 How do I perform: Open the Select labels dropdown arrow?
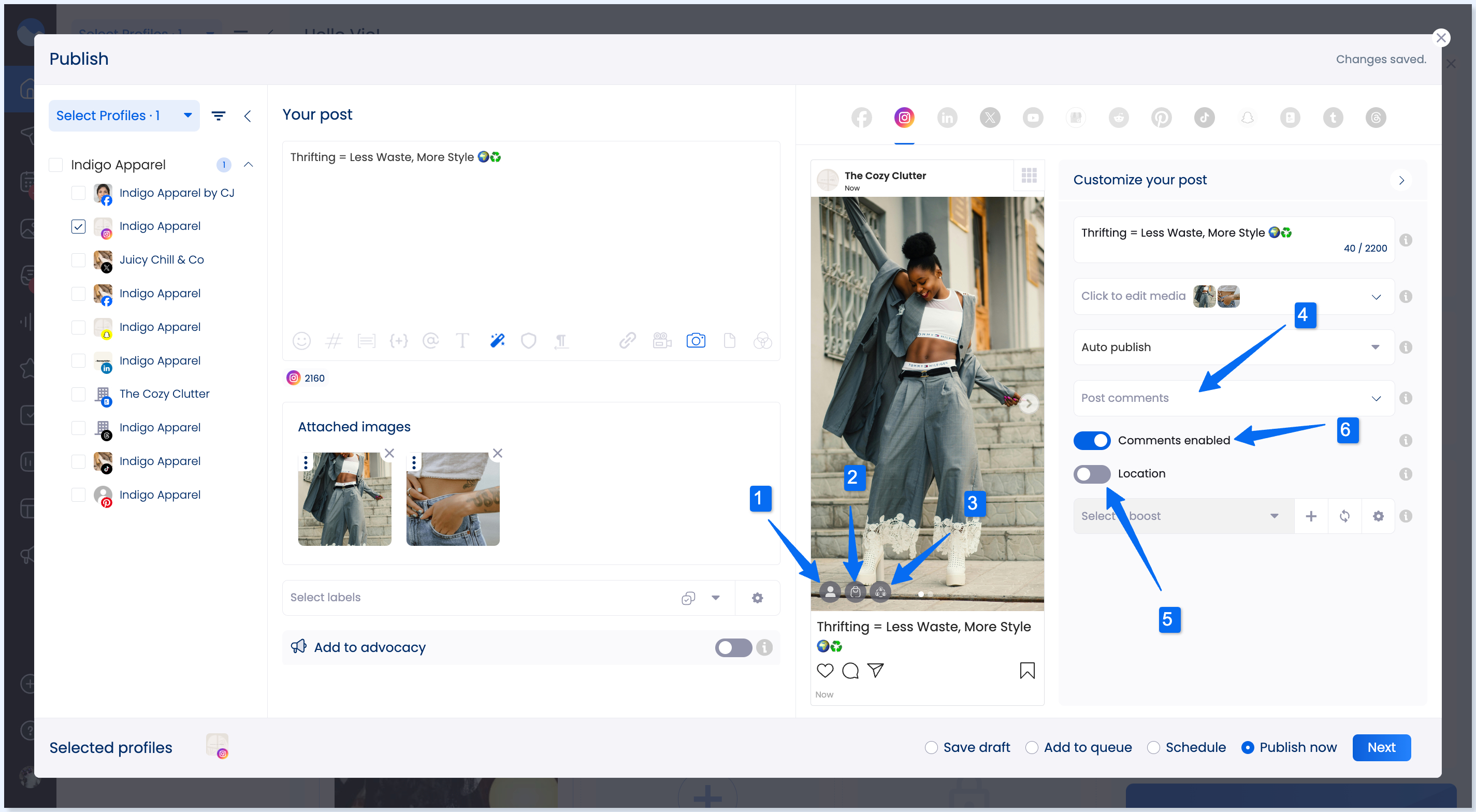tap(716, 598)
